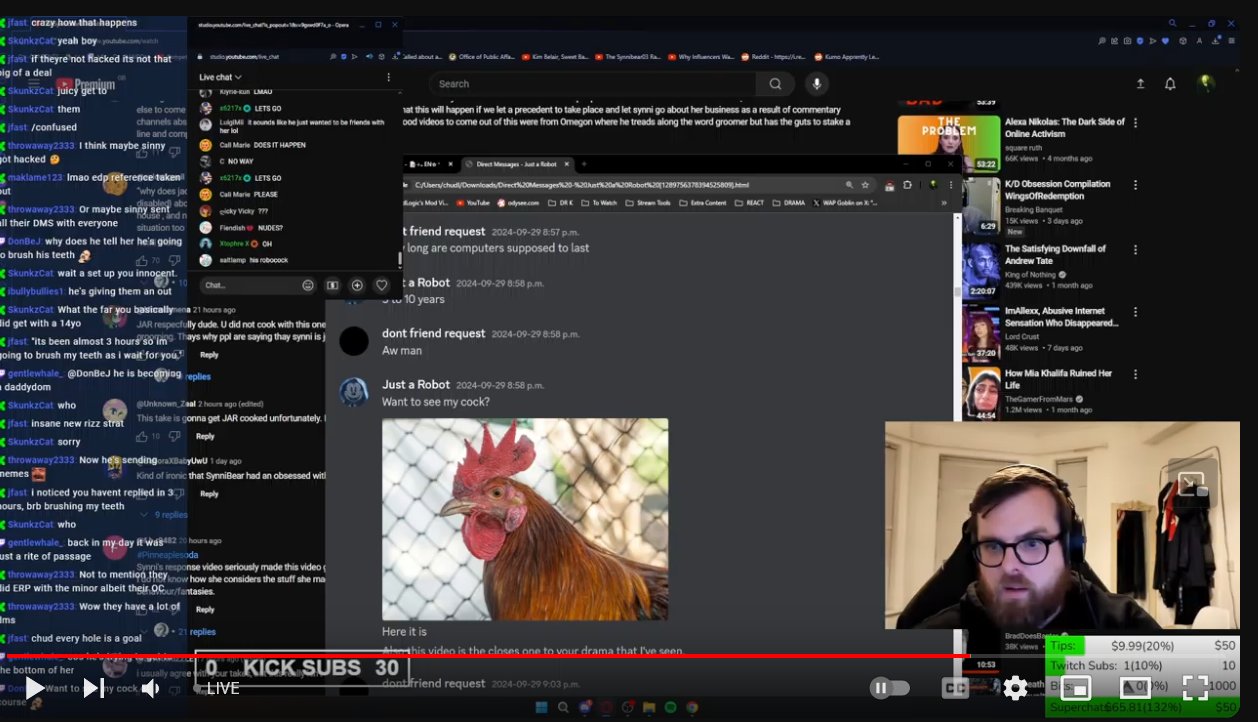This screenshot has width=1258, height=722.
Task: Open the Office of Public Affairs bookmark
Action: (483, 57)
